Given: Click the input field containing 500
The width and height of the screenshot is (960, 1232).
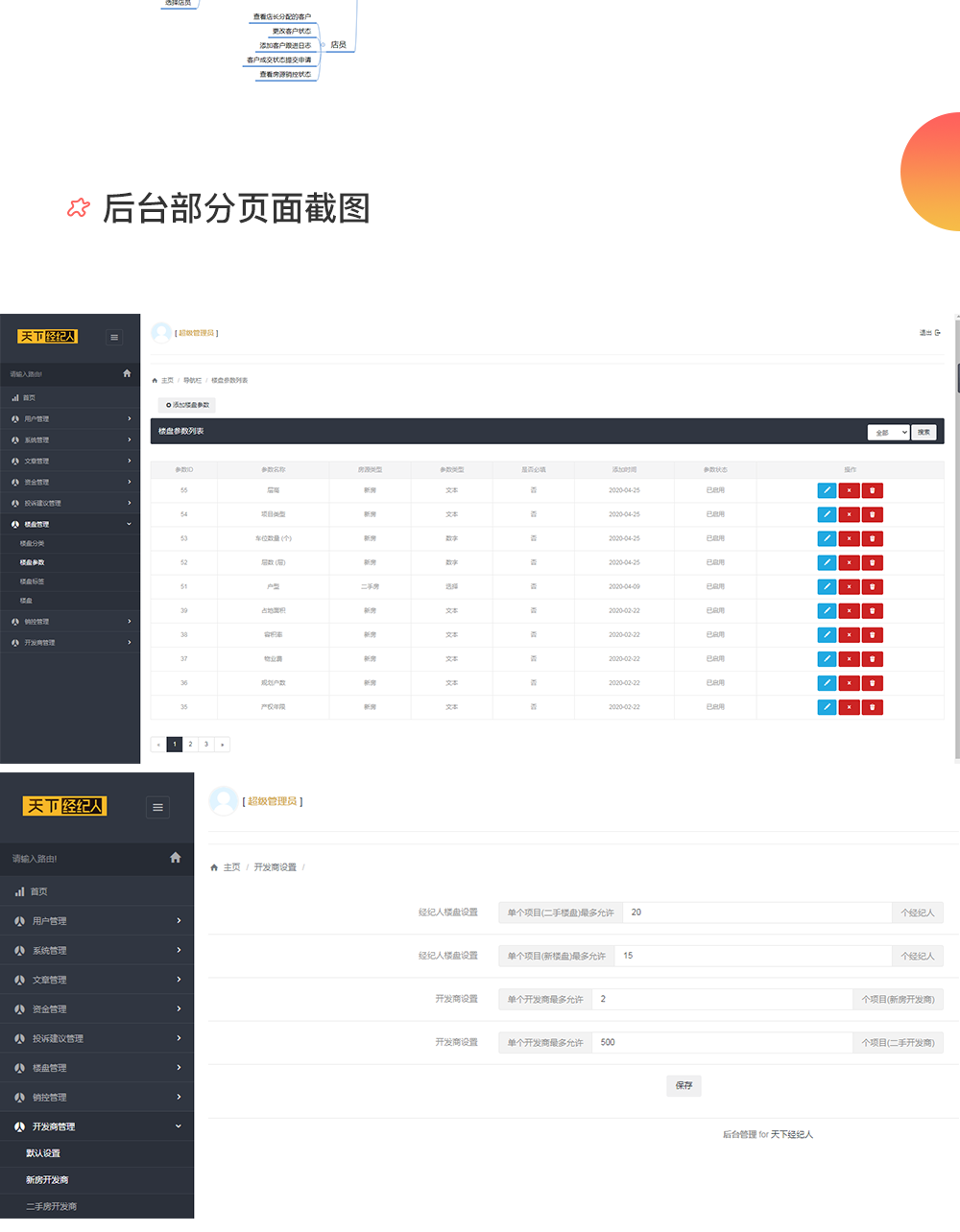Looking at the screenshot, I should coord(722,1042).
